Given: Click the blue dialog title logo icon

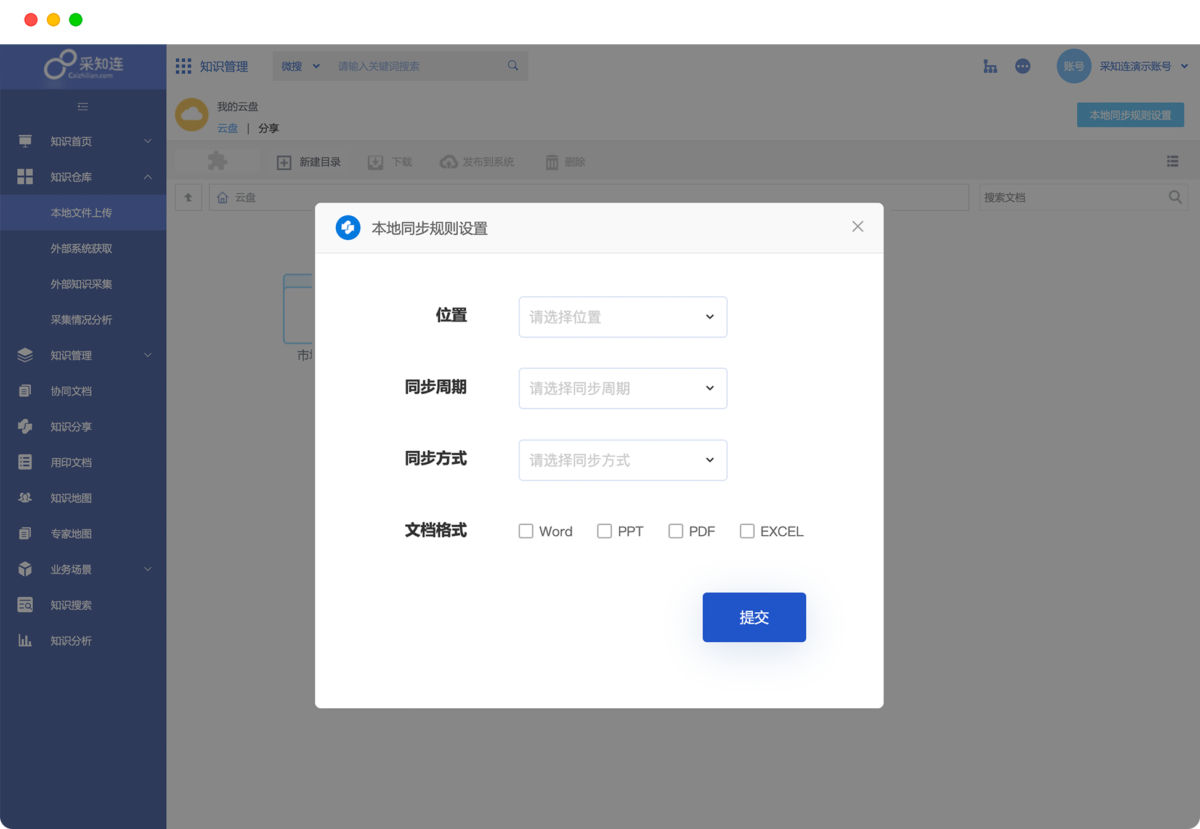Looking at the screenshot, I should click(348, 228).
